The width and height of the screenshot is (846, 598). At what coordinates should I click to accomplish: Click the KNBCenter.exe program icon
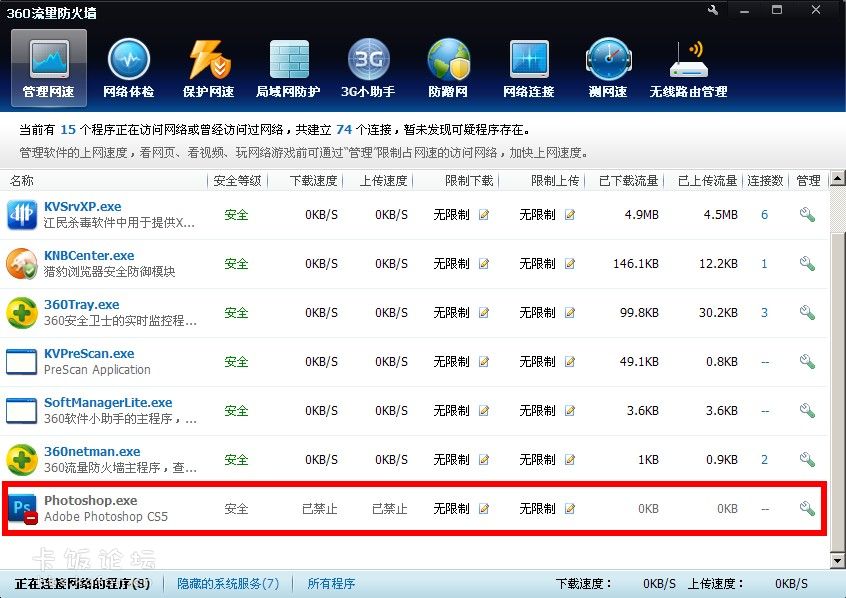[22, 264]
